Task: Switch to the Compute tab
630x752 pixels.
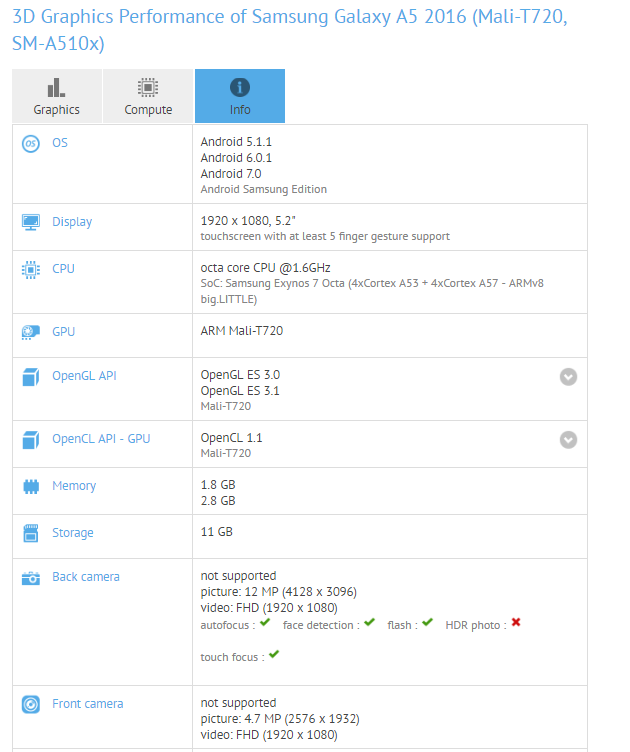Action: coord(148,96)
